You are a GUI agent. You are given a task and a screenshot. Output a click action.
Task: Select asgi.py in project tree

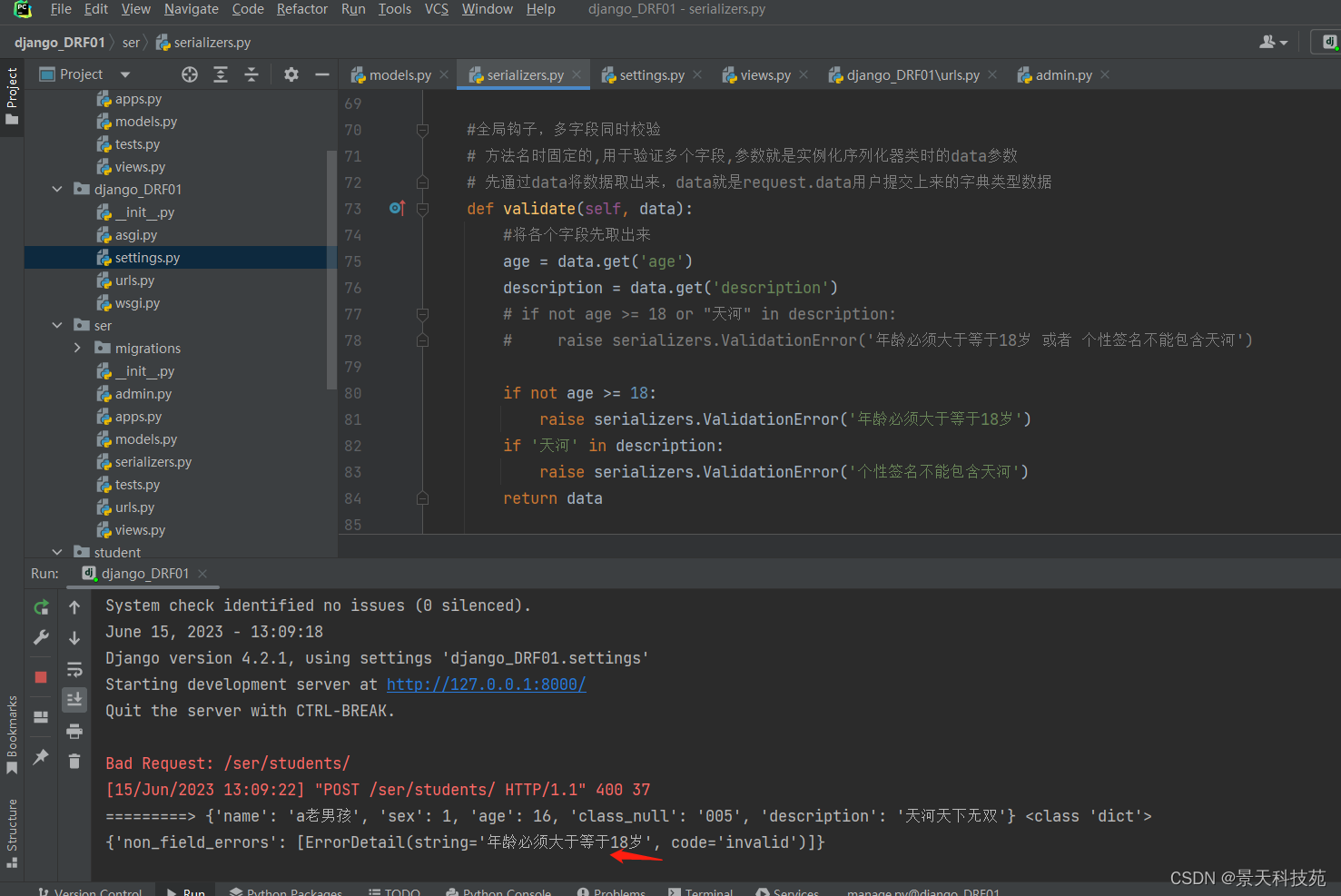pos(136,235)
